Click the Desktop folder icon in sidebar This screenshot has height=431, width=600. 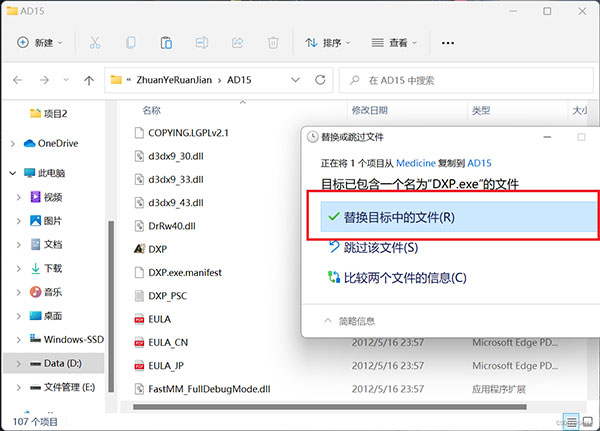point(35,316)
